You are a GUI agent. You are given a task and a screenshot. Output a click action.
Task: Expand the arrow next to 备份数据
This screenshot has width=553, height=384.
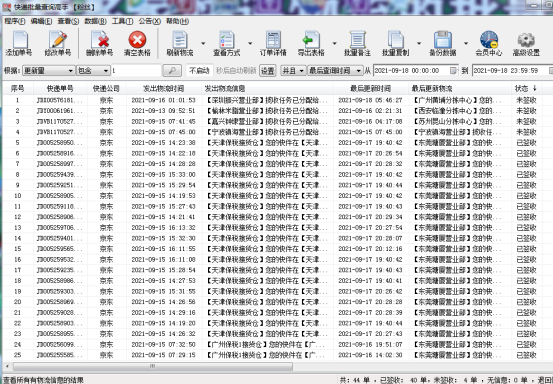466,43
